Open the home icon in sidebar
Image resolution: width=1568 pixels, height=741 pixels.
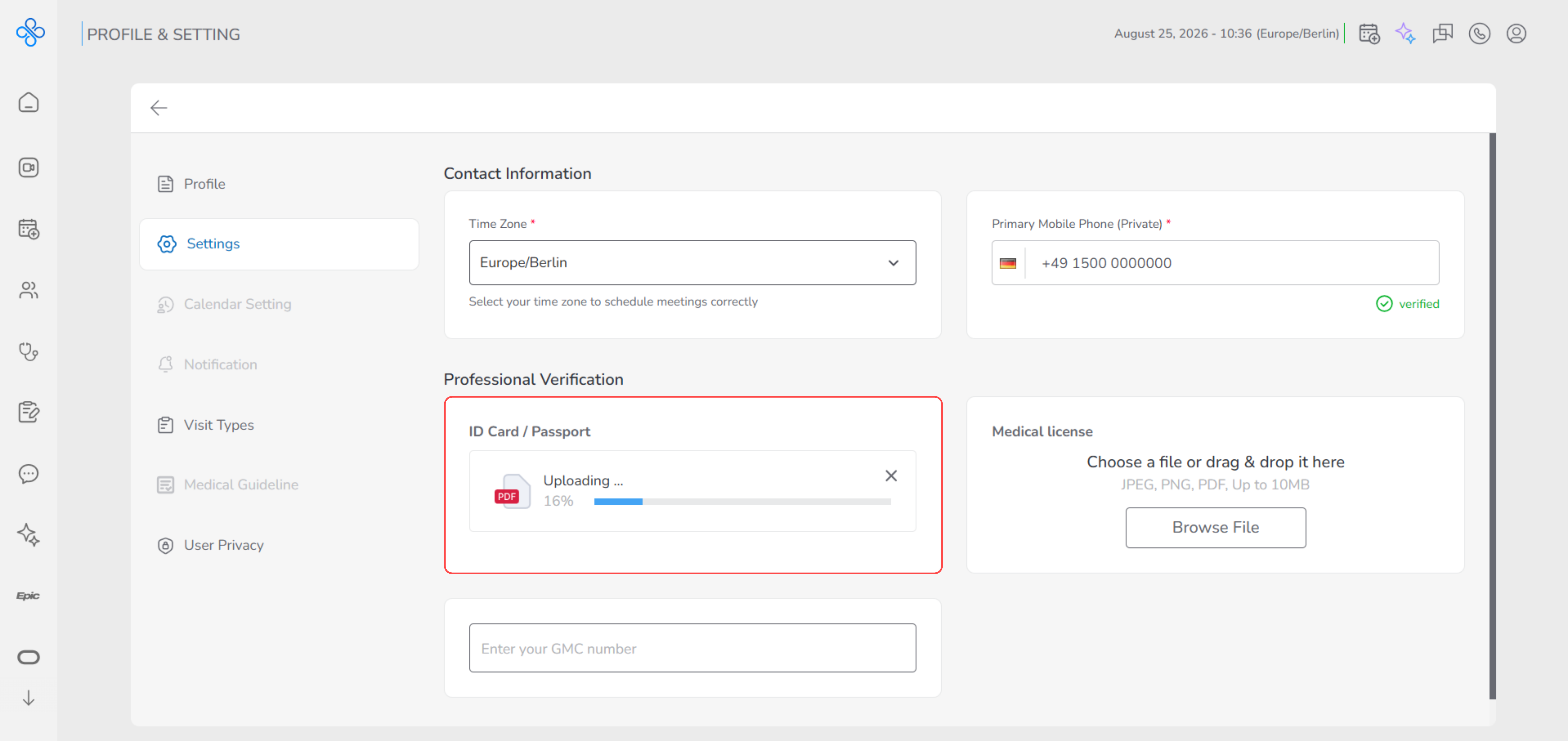[x=28, y=102]
